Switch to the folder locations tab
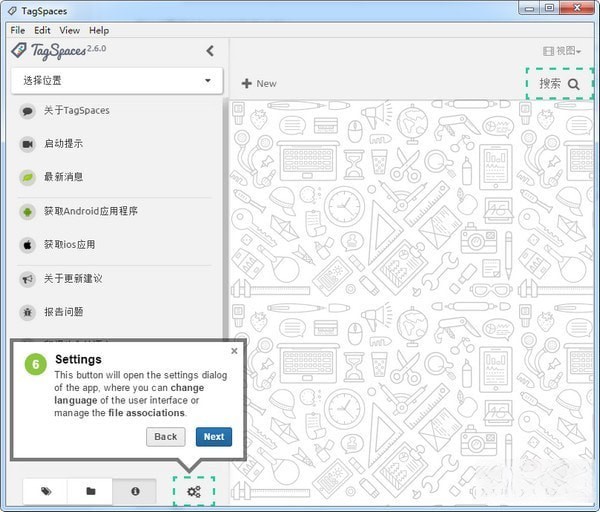Viewport: 600px width, 512px height. [x=90, y=491]
